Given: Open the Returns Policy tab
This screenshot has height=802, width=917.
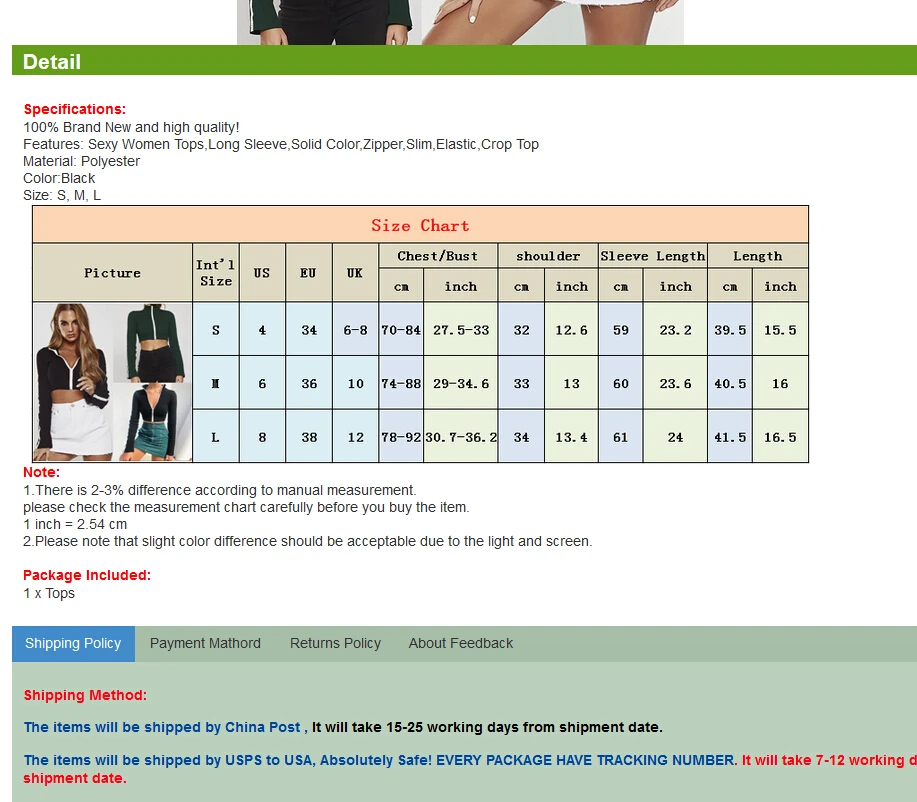Looking at the screenshot, I should pos(335,643).
